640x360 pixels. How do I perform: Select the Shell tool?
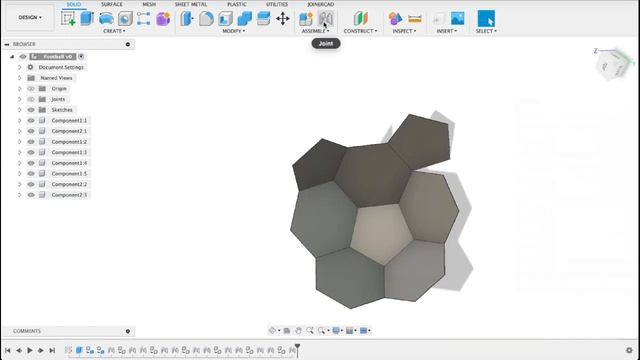tap(225, 18)
